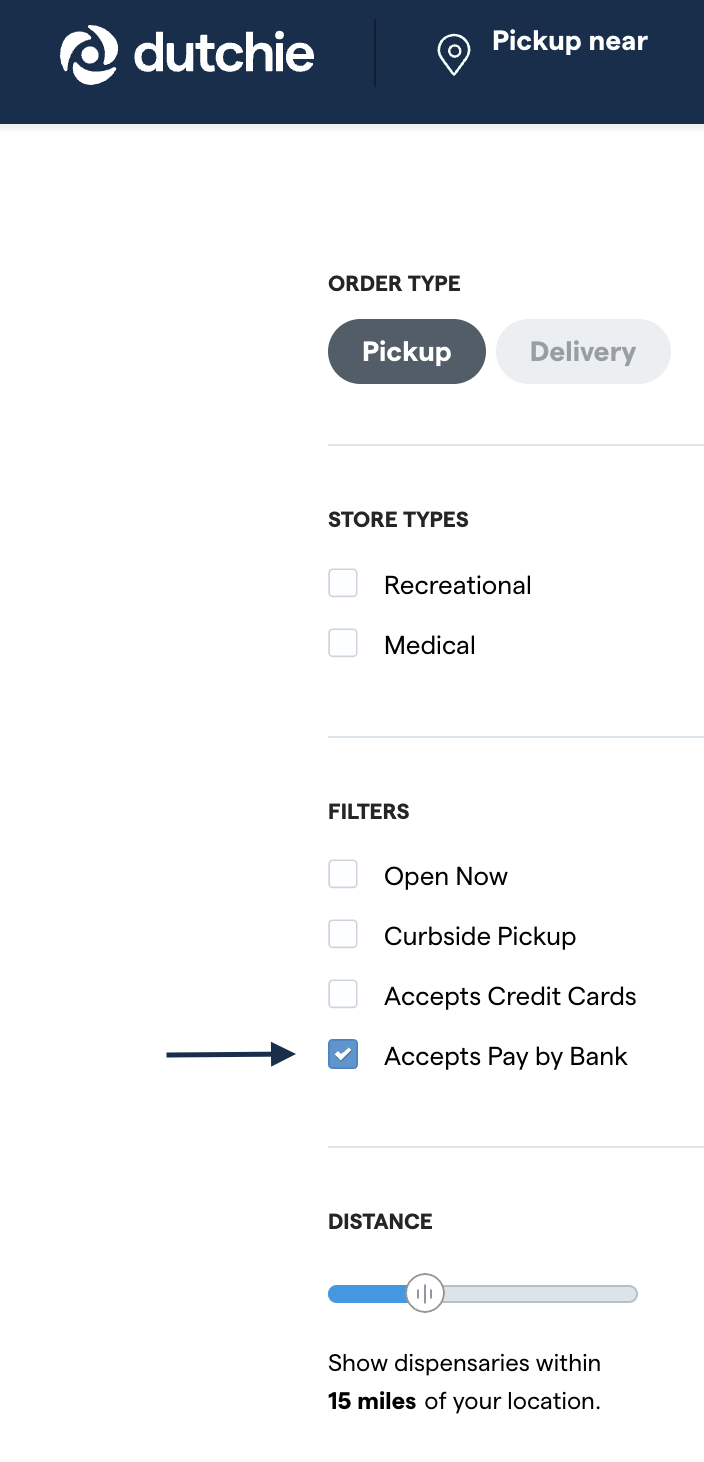Click the Accepts Pay by Bank label text

point(505,1055)
